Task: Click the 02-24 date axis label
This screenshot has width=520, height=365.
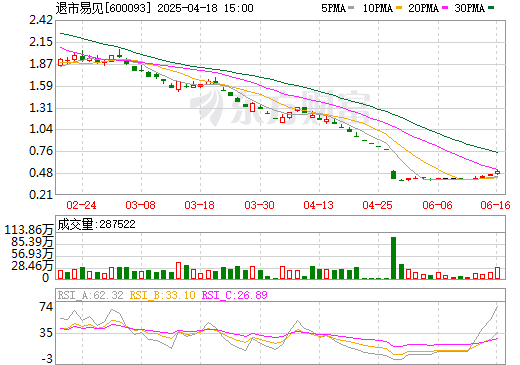Action: (81, 205)
